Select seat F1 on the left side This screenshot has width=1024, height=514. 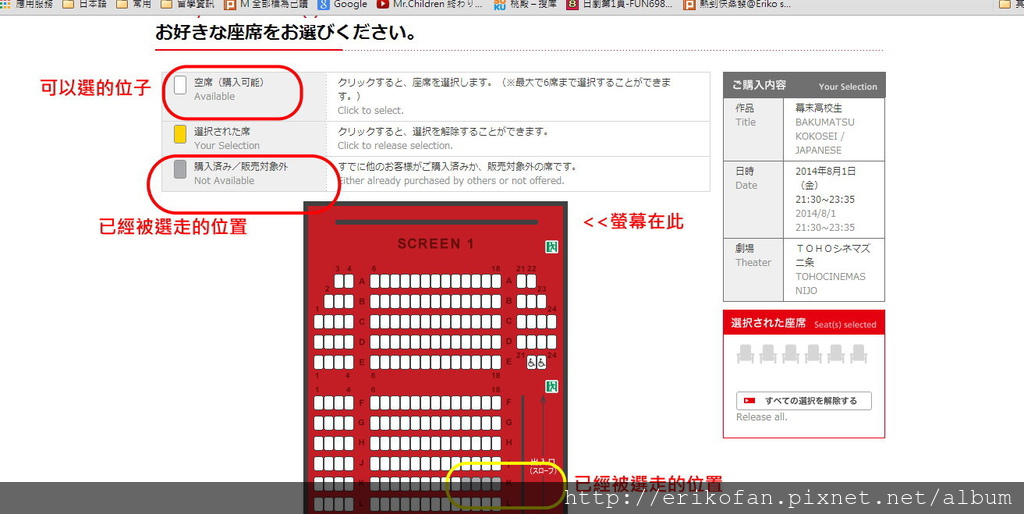coord(319,402)
